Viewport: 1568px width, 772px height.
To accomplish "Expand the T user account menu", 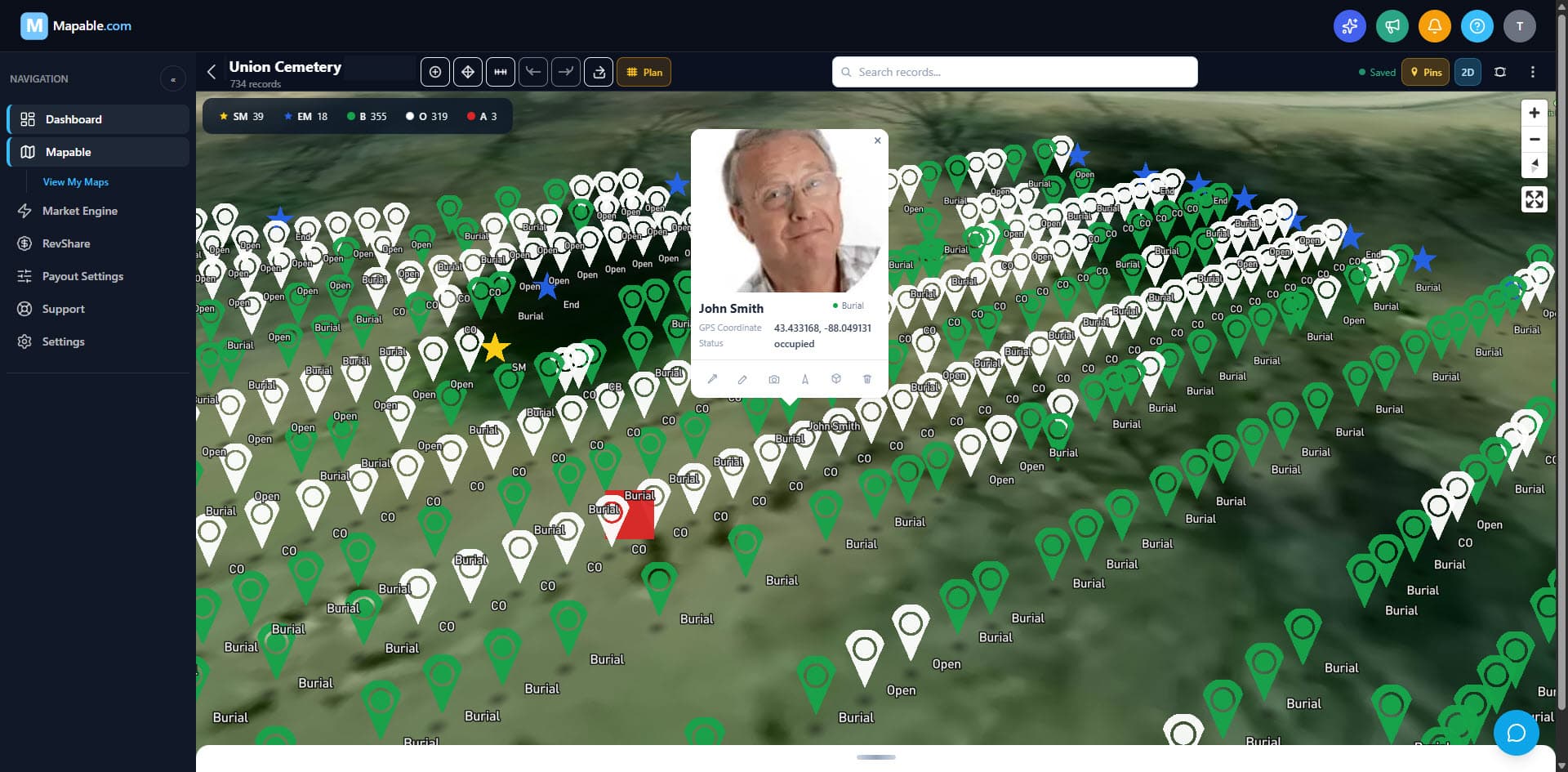I will [x=1520, y=25].
